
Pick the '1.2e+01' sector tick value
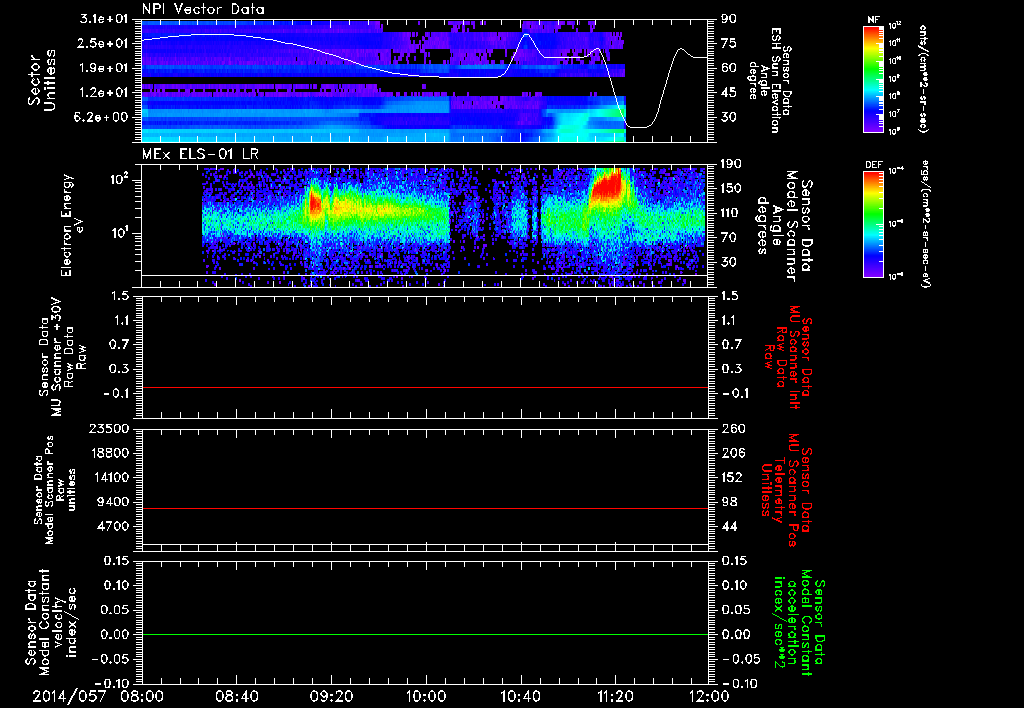click(103, 93)
